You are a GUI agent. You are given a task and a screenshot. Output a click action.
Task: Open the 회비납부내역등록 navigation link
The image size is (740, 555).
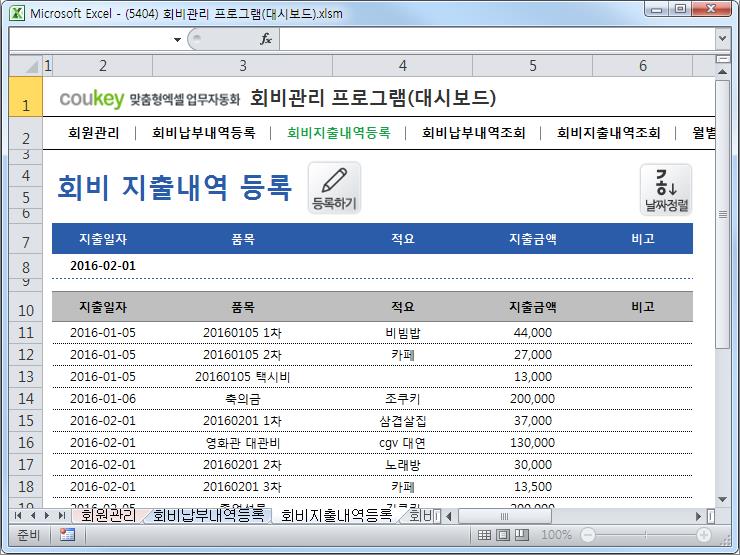point(203,133)
